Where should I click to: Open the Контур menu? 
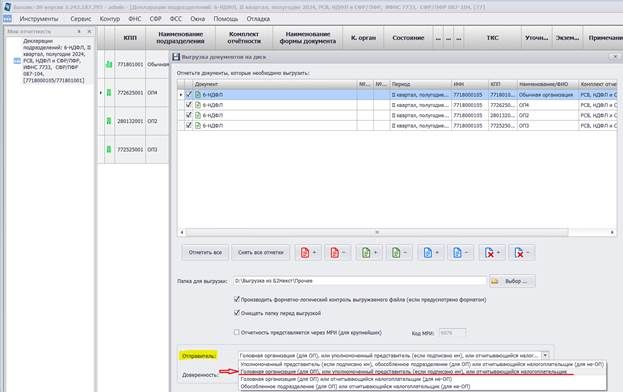click(110, 19)
